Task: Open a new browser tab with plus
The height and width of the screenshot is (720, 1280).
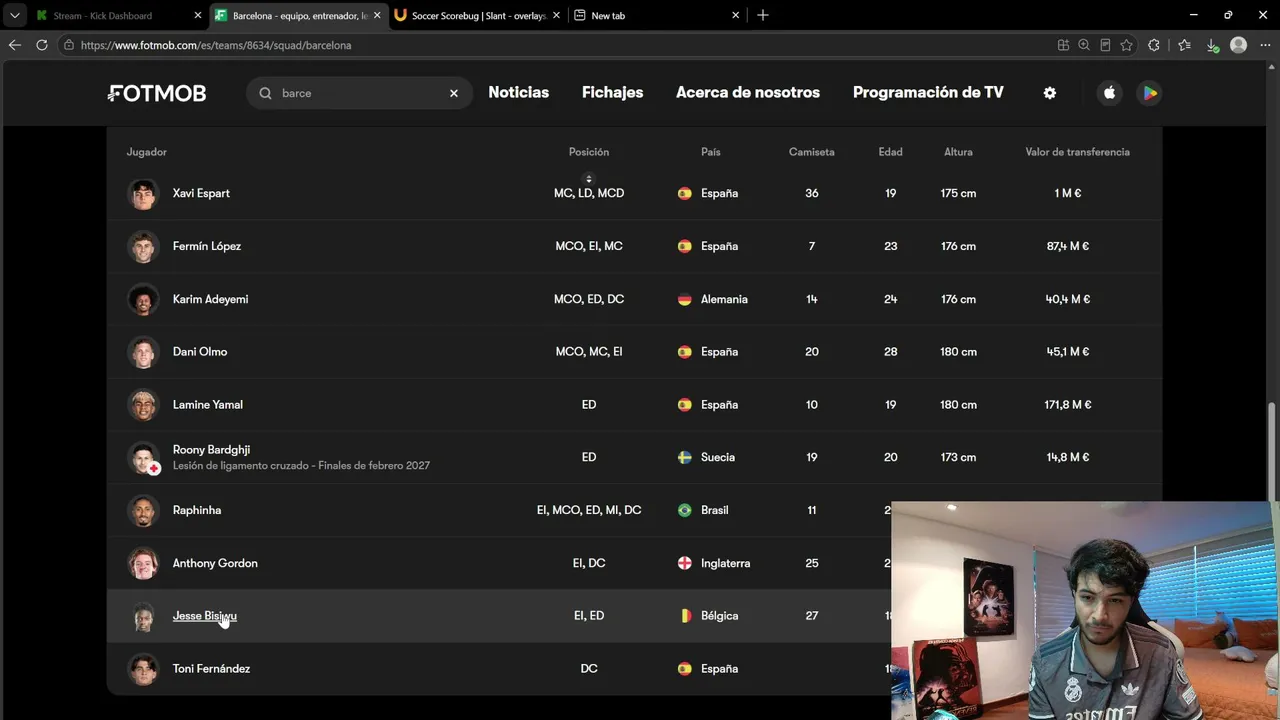Action: tap(763, 15)
